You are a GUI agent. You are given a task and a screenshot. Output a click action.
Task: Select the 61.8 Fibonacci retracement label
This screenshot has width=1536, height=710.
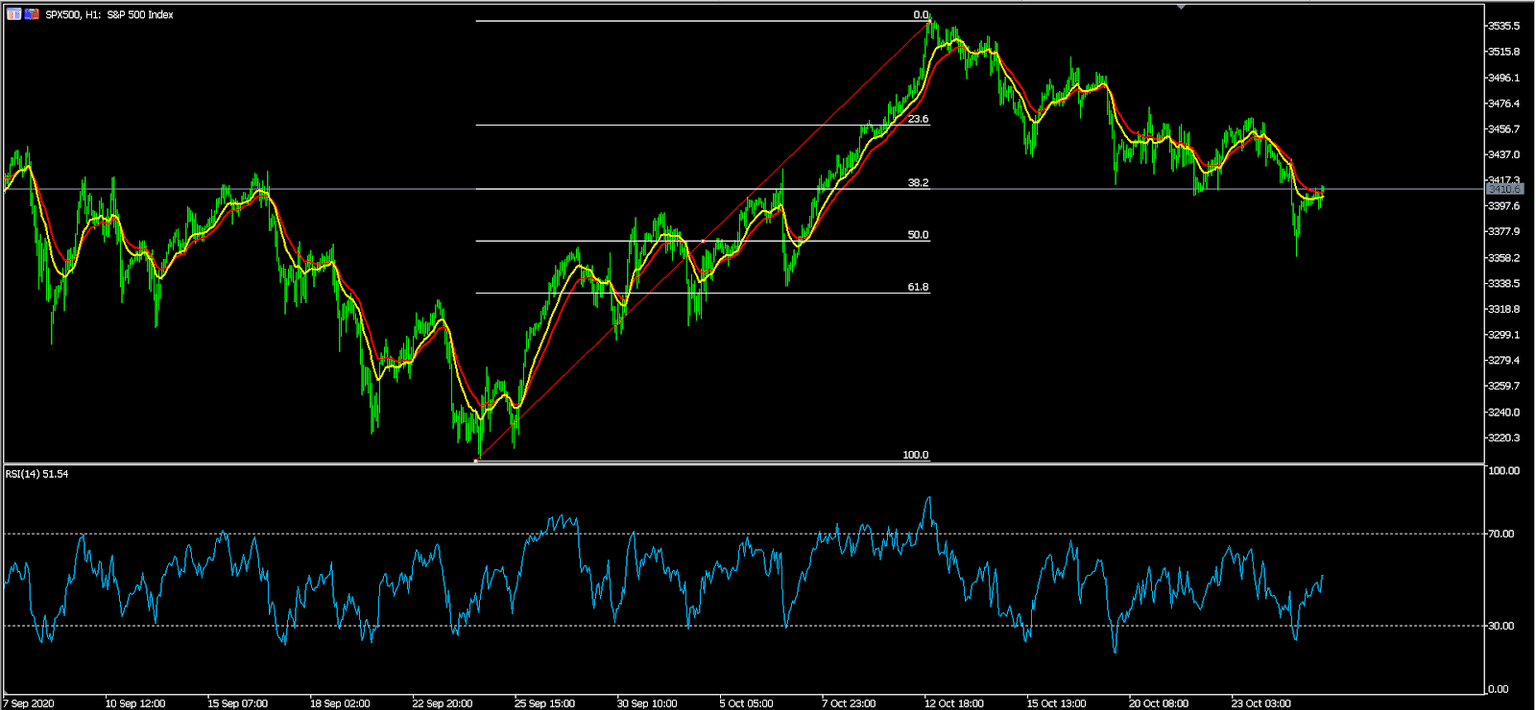(x=920, y=287)
